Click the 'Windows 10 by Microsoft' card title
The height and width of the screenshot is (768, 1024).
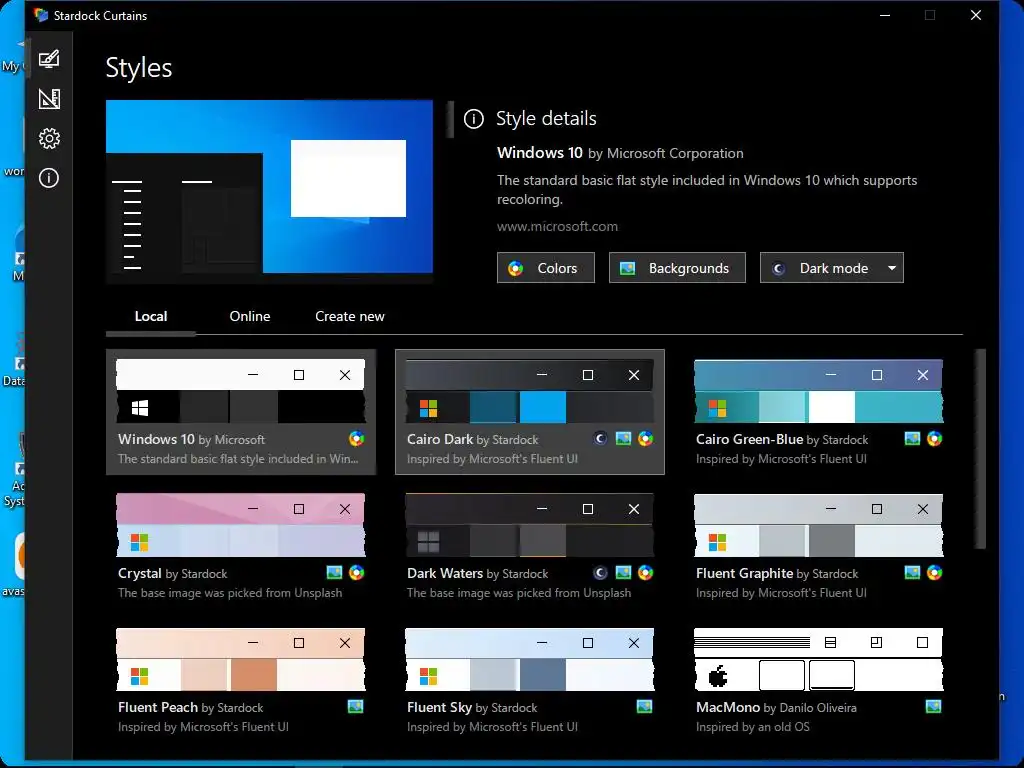[191, 440]
